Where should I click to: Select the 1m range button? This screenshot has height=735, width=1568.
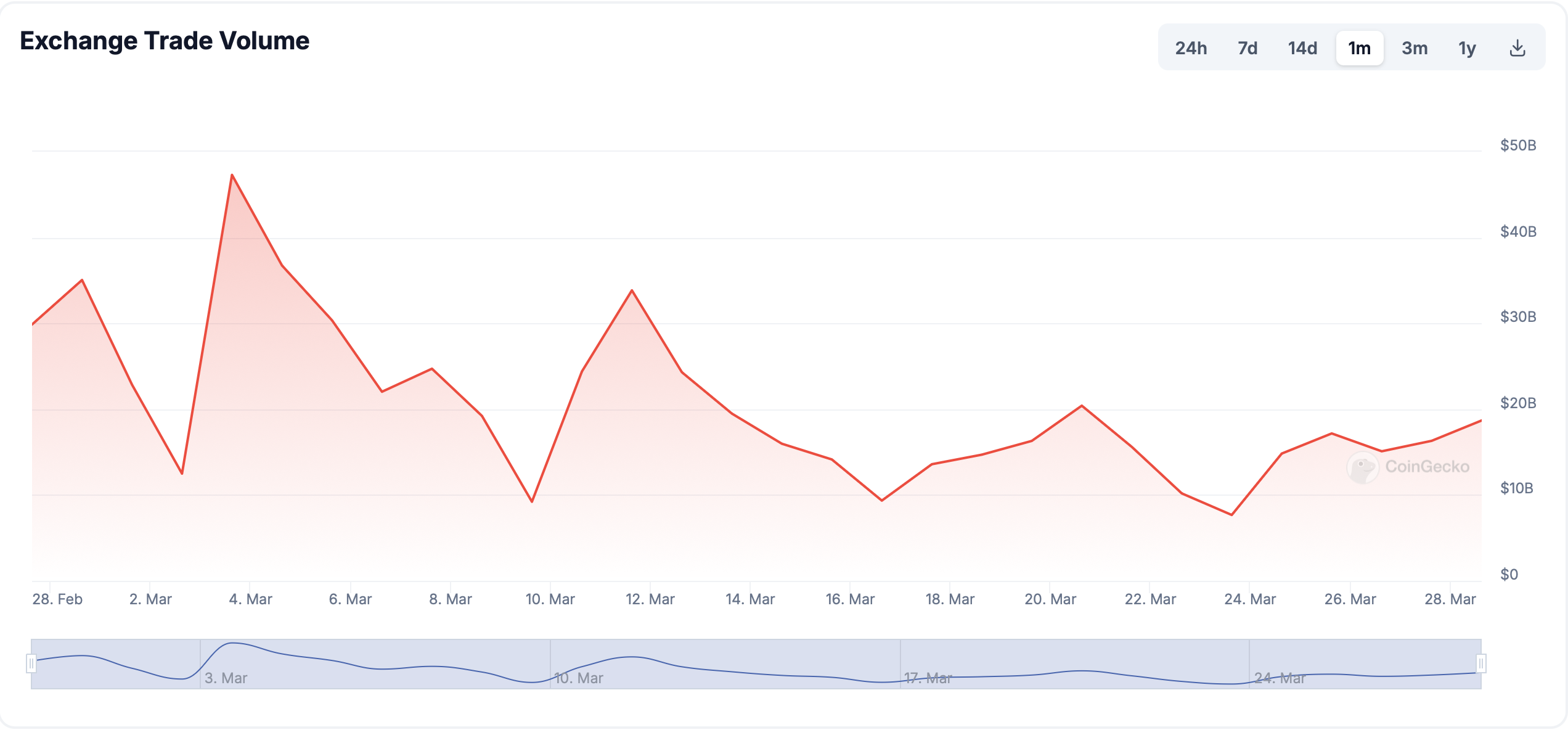(1359, 48)
